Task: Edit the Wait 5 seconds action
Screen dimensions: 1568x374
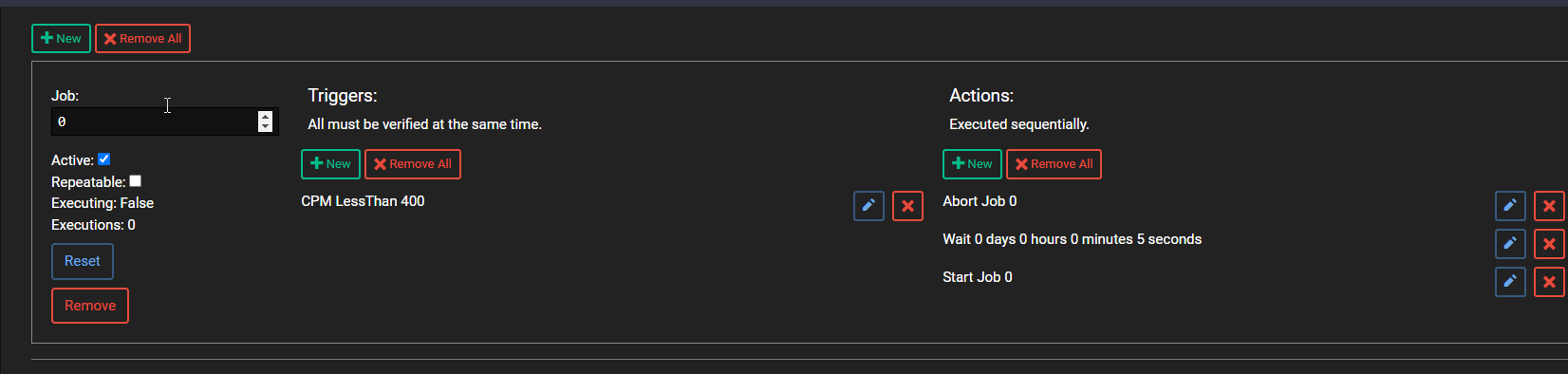Action: coord(1510,243)
